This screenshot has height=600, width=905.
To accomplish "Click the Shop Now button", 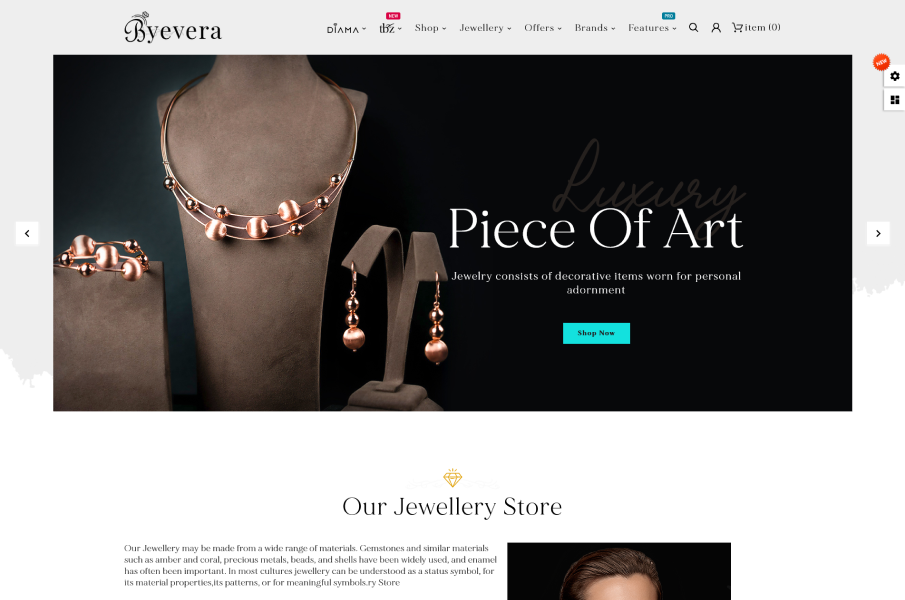I will (596, 333).
